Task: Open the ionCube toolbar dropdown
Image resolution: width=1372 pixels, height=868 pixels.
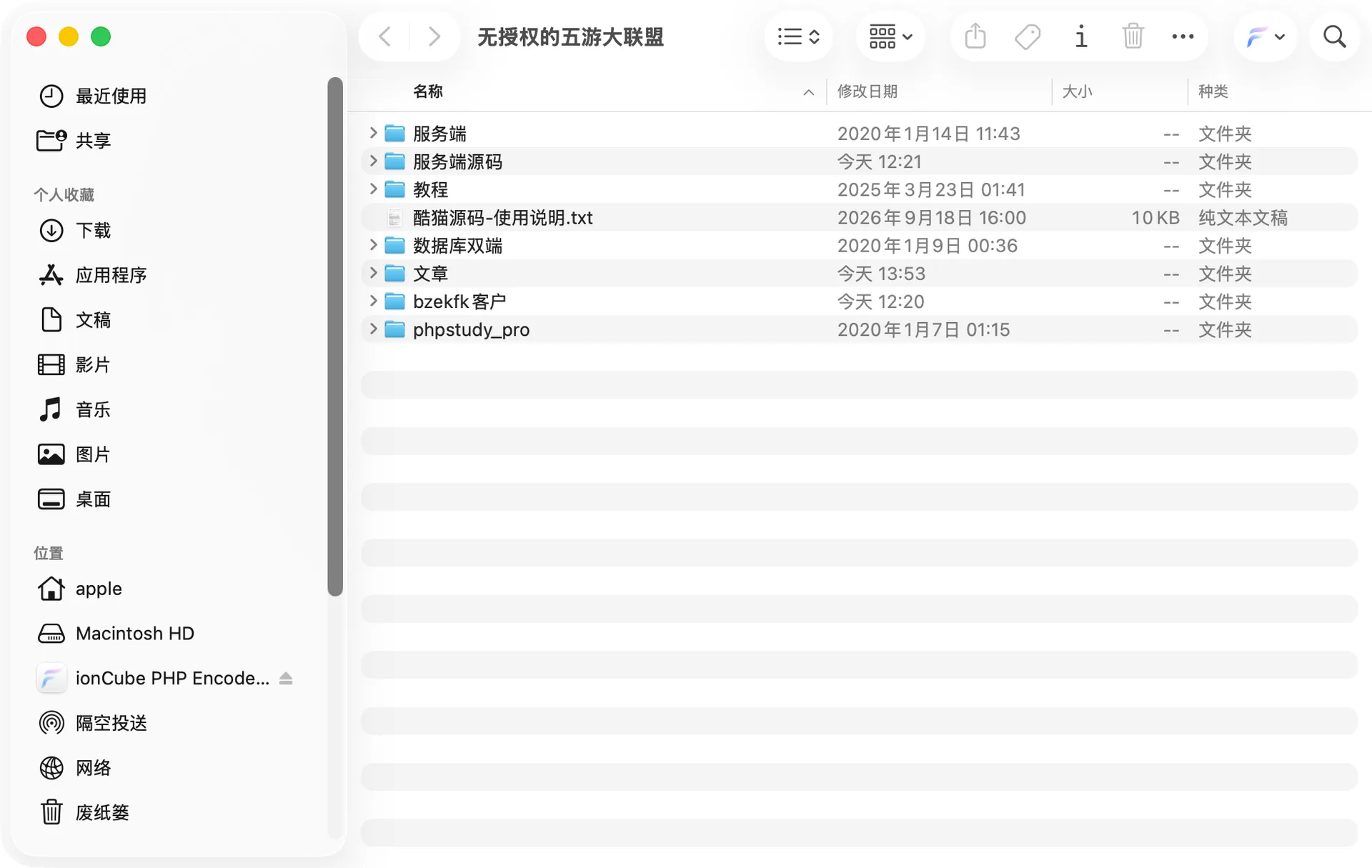Action: (1265, 36)
